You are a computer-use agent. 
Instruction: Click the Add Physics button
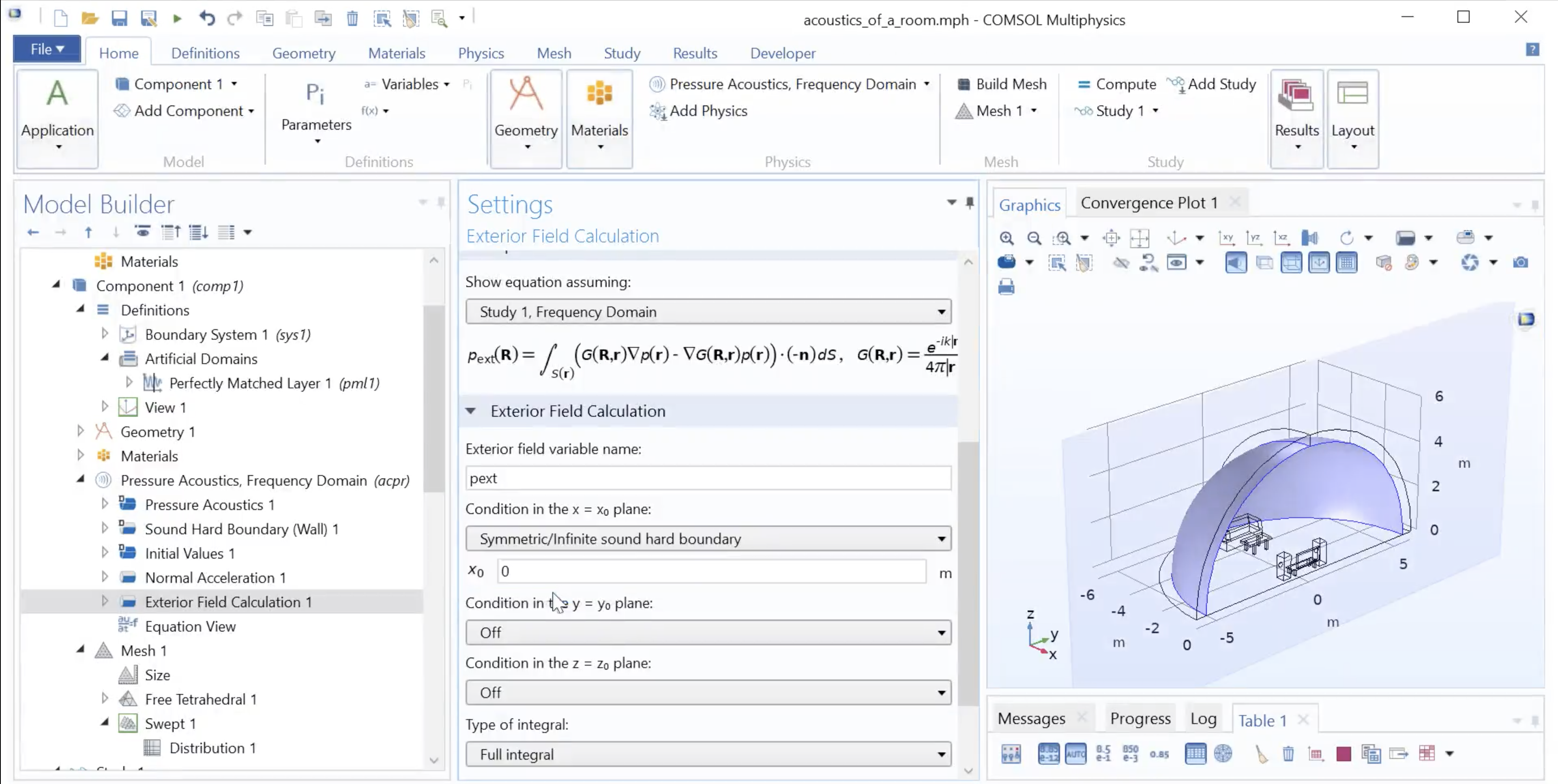pos(699,111)
